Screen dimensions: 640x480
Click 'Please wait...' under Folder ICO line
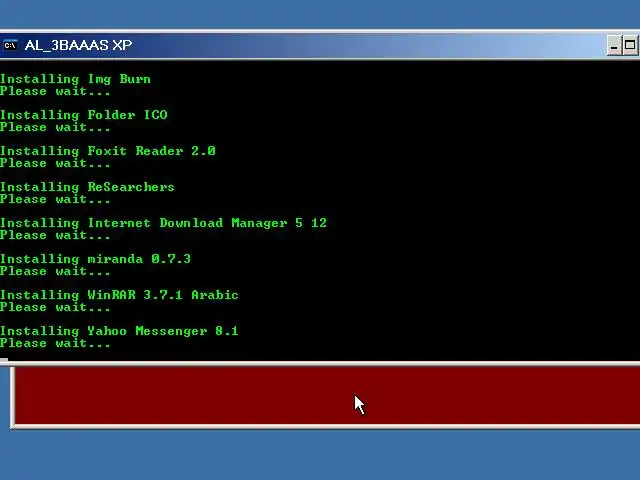[x=55, y=127]
